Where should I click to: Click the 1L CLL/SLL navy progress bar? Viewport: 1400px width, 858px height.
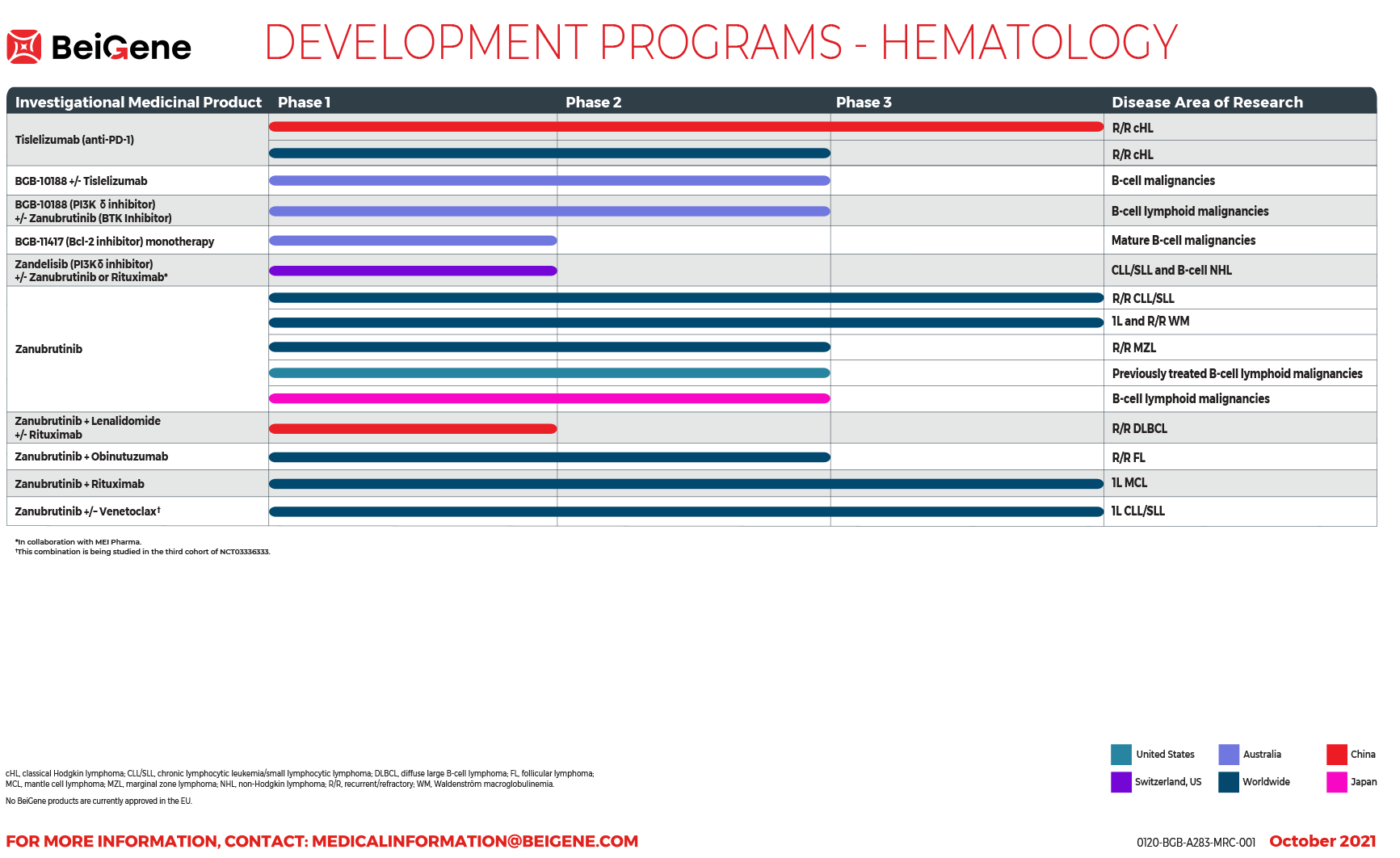(686, 511)
